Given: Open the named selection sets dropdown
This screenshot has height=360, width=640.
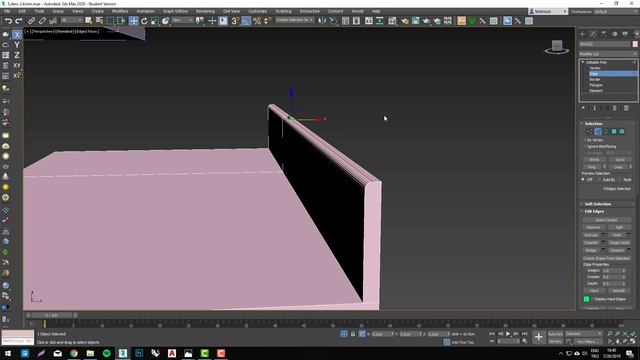Looking at the screenshot, I should click(x=295, y=20).
